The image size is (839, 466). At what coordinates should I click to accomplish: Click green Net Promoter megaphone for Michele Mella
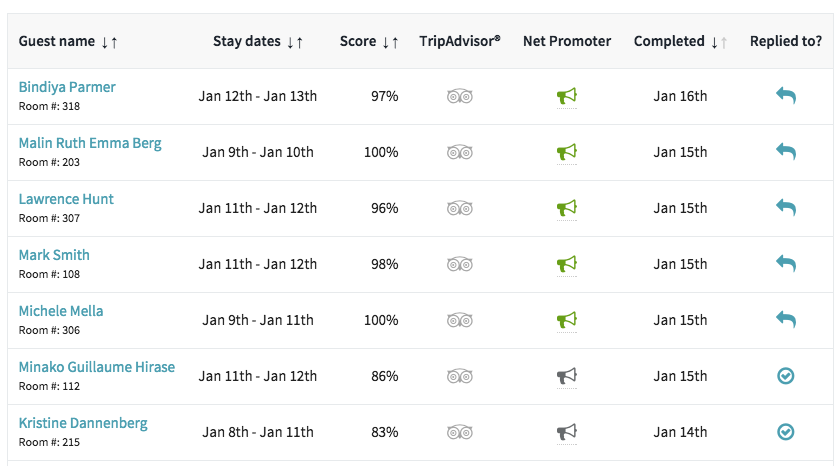coord(567,320)
